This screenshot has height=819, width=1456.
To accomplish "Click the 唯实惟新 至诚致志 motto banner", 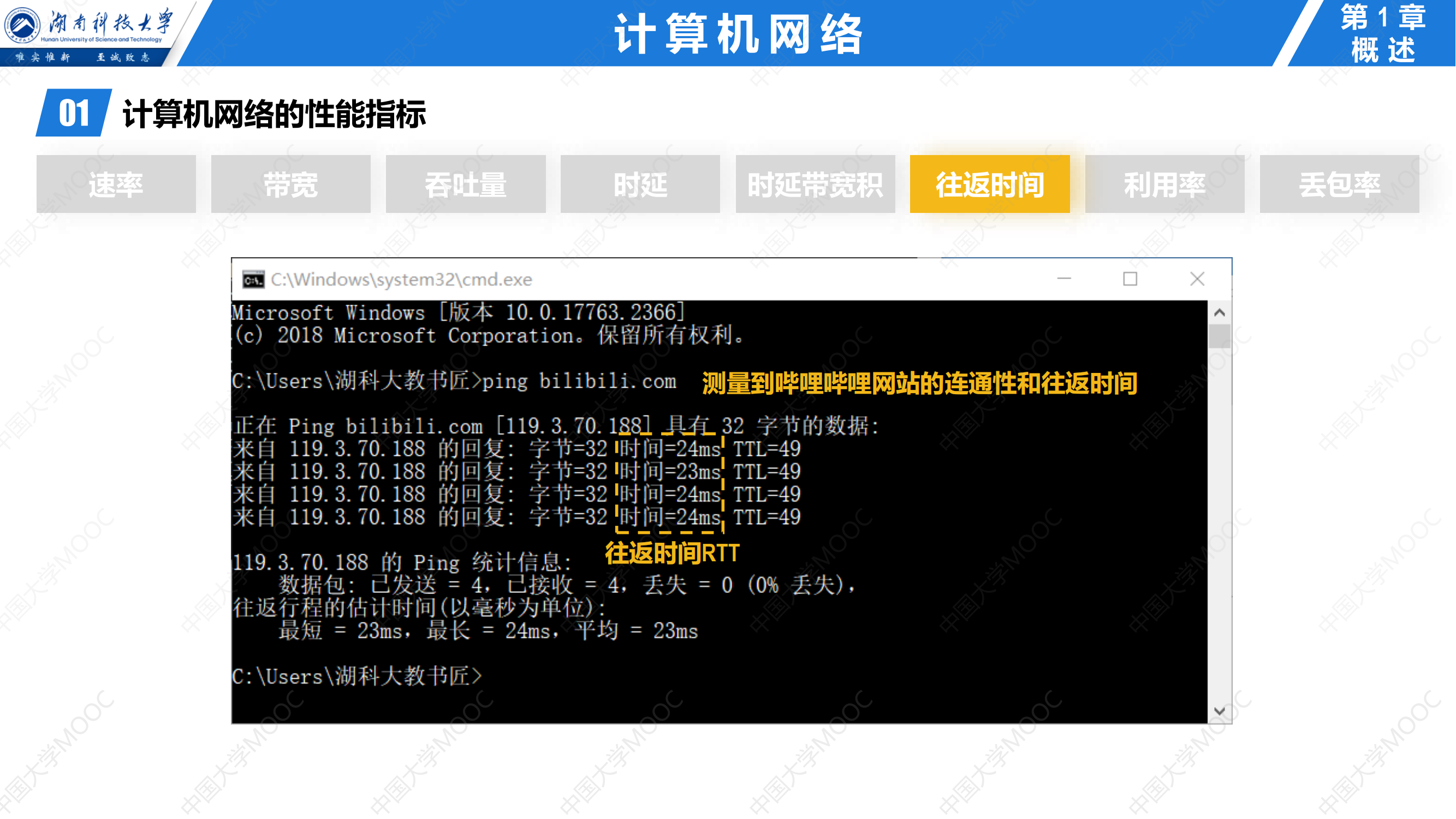I will pos(83,57).
